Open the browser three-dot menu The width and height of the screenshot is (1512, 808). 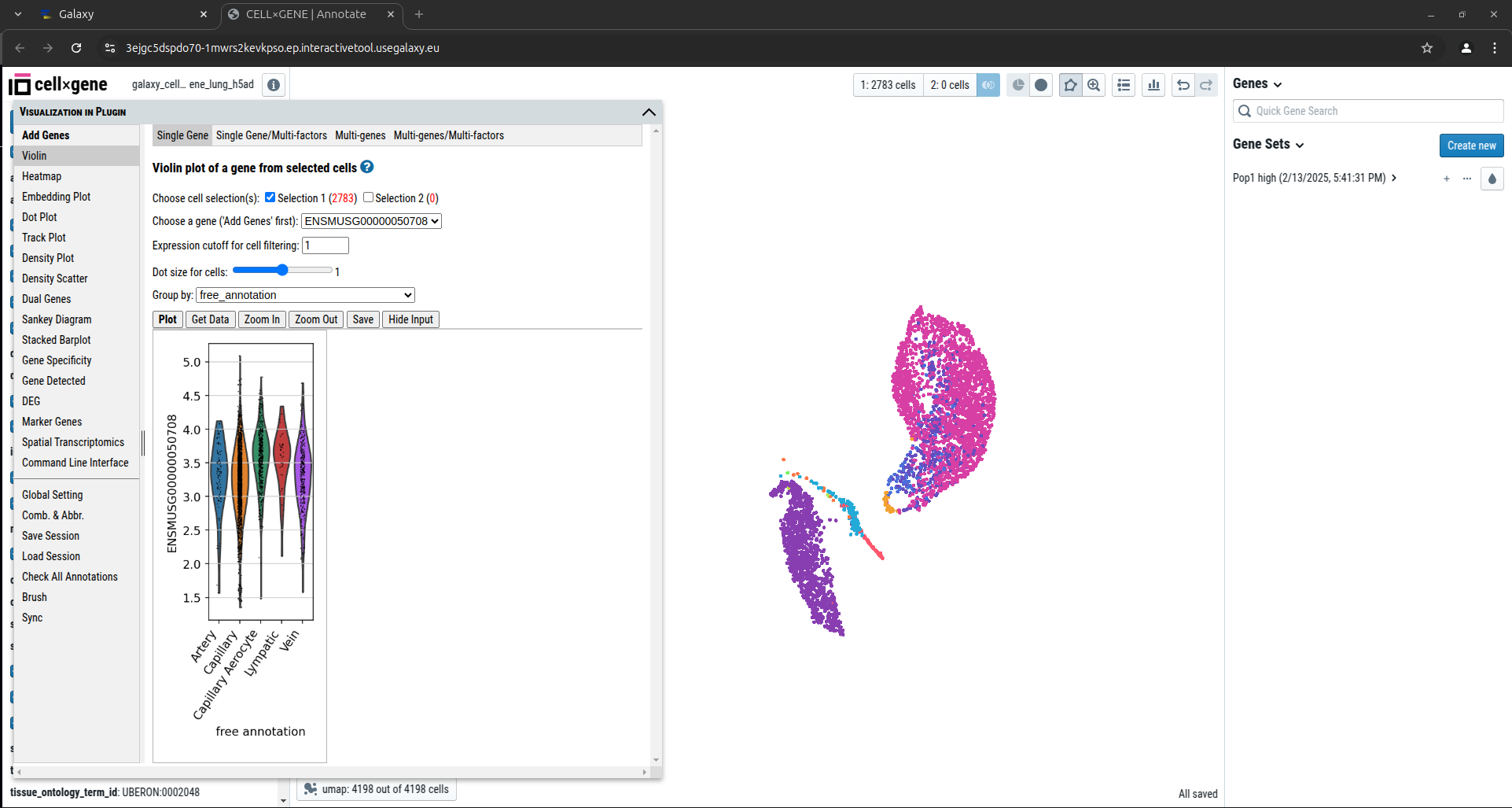click(1495, 48)
